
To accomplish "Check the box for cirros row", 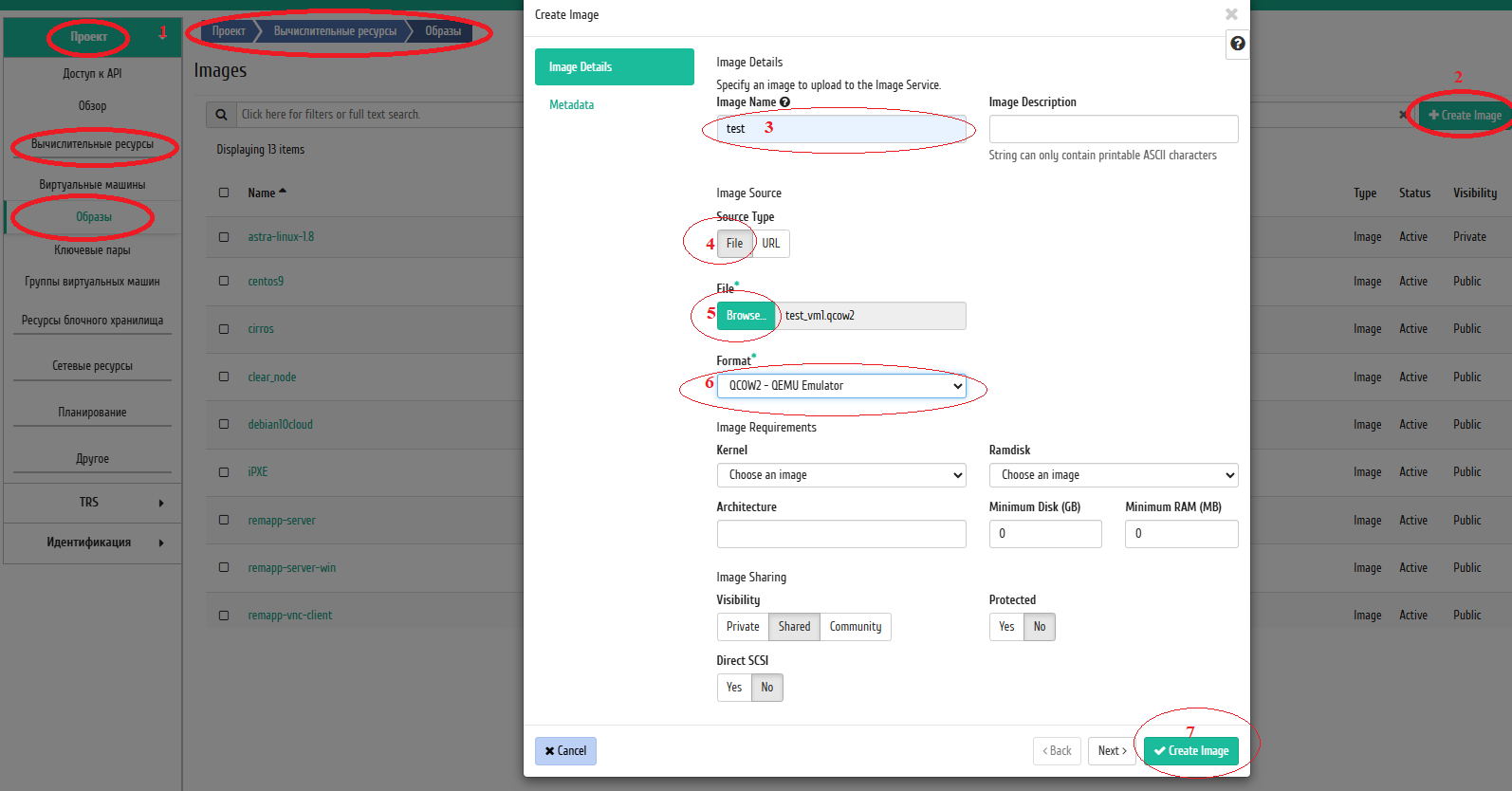I will (x=224, y=329).
